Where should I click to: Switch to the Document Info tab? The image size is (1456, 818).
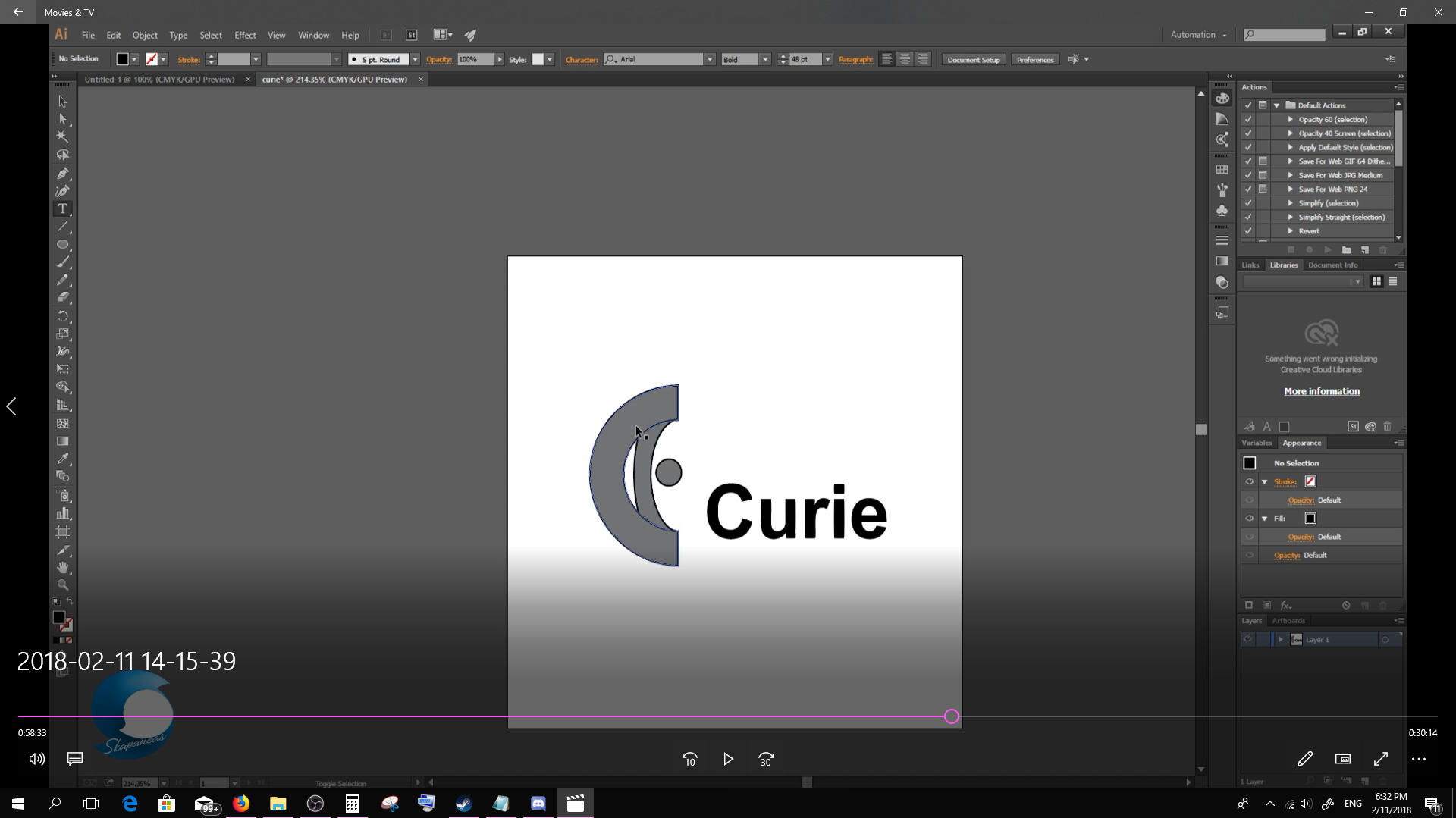coord(1332,265)
